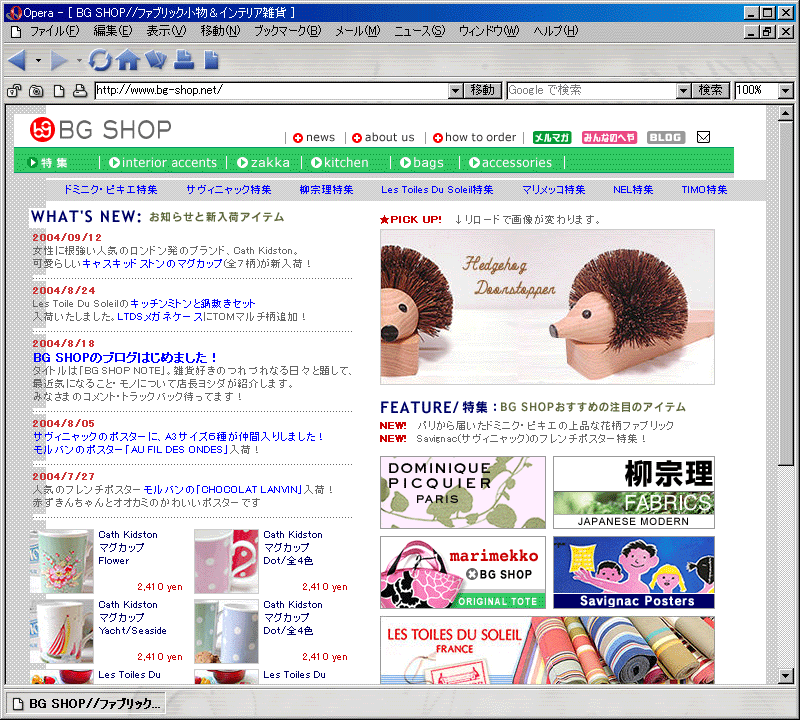
Task: Click the padlock security icon
Action: [x=14, y=91]
